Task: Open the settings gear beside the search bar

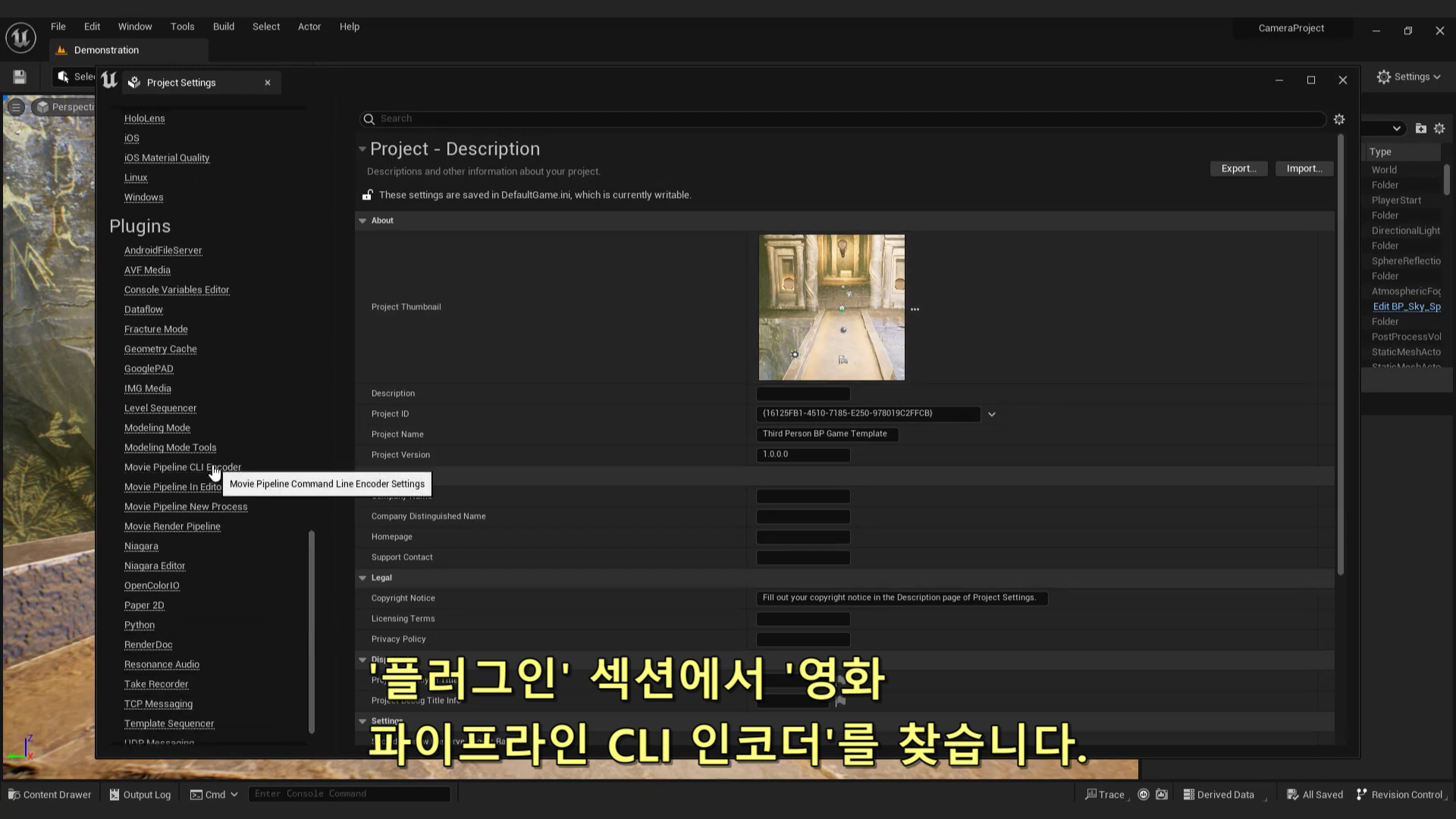Action: pyautogui.click(x=1339, y=119)
